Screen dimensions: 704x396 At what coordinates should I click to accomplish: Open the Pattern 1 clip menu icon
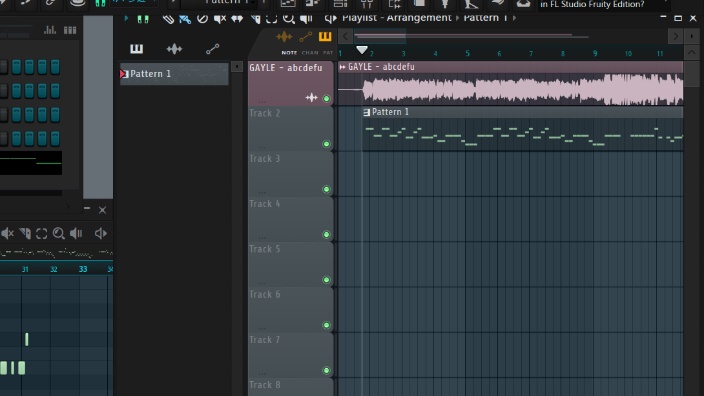366,112
